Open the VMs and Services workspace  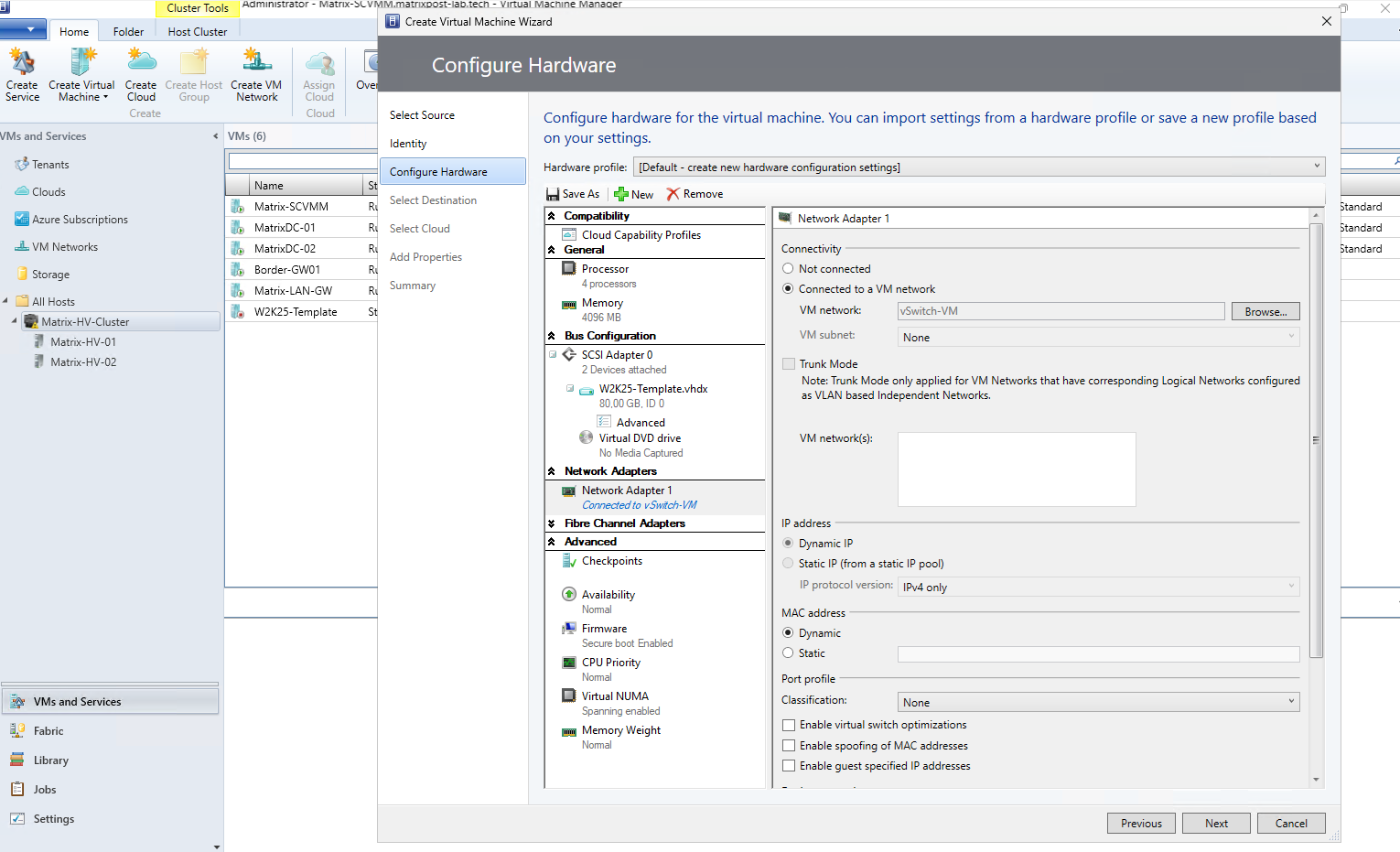(110, 702)
